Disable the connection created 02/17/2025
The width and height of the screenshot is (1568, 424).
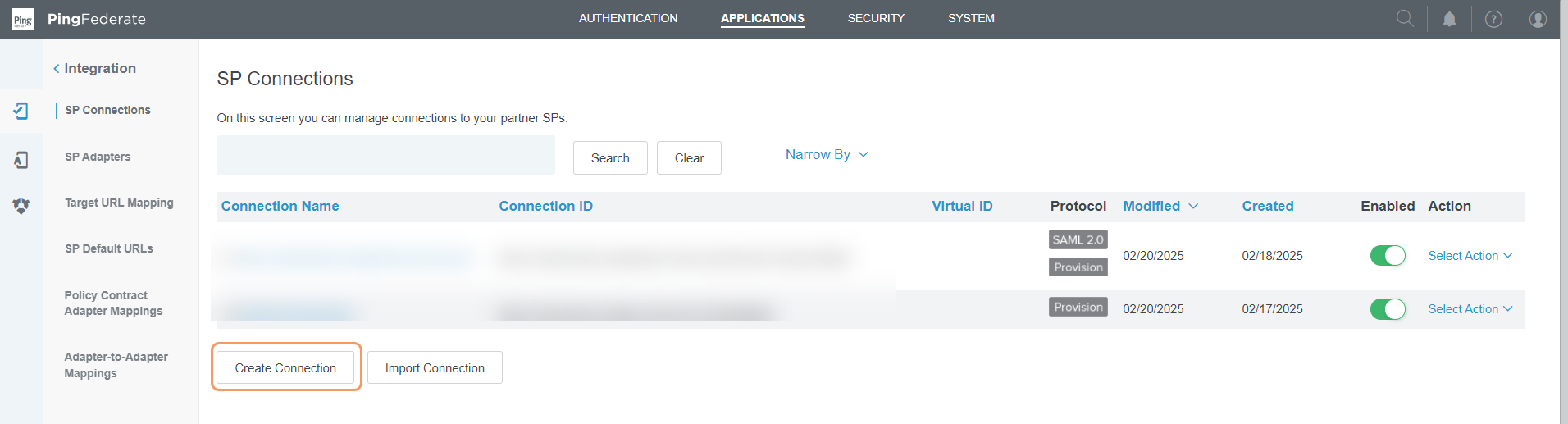click(x=1388, y=309)
